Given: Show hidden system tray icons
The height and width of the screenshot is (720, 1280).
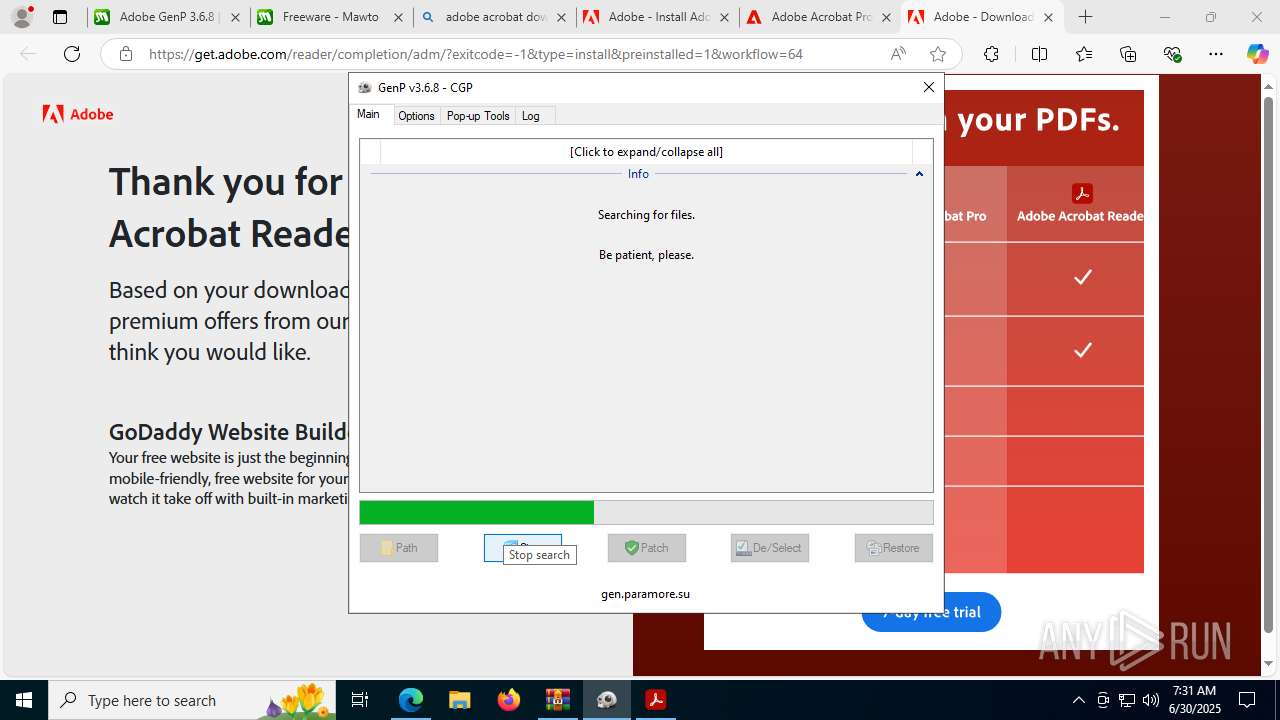Looking at the screenshot, I should coord(1078,700).
